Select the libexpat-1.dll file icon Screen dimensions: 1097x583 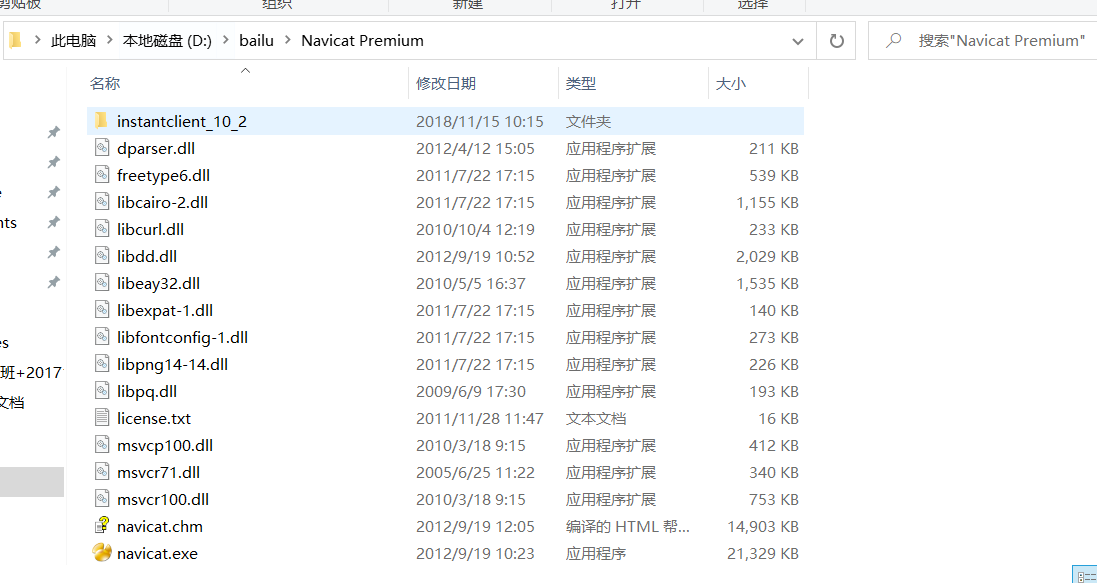click(102, 310)
